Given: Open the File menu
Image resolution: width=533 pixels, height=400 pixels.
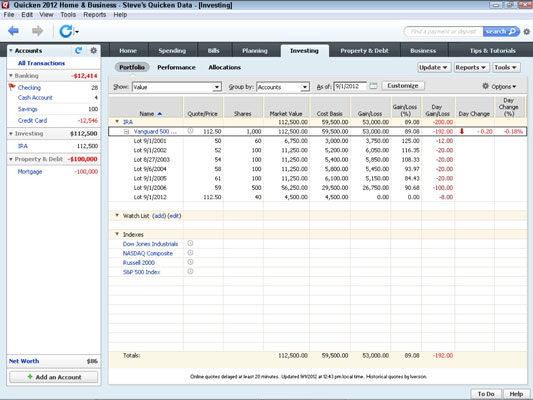Looking at the screenshot, I should pyautogui.click(x=9, y=15).
